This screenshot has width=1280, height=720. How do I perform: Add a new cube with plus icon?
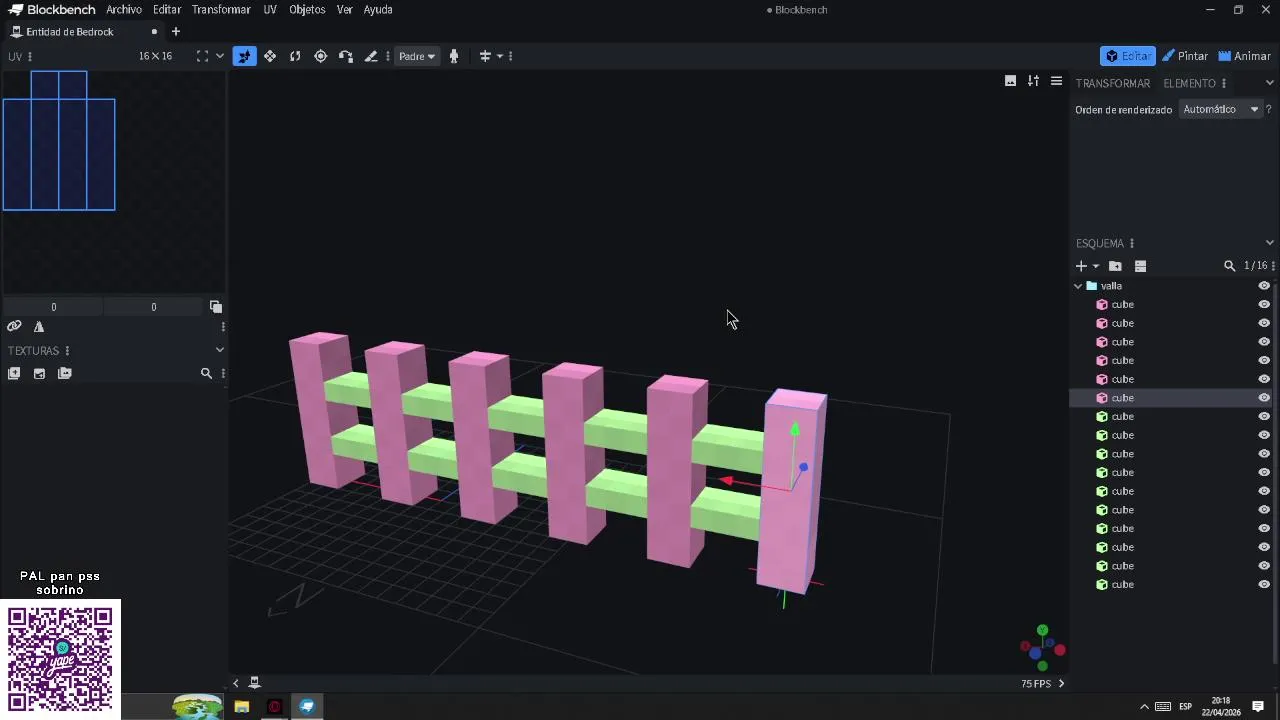1081,266
